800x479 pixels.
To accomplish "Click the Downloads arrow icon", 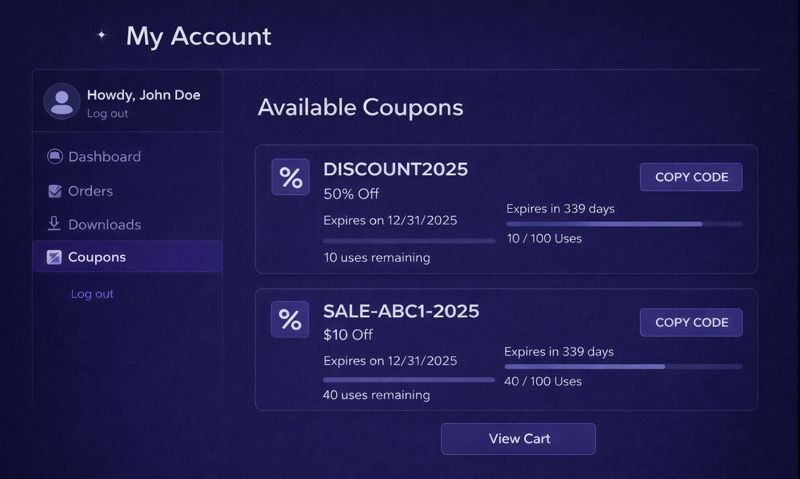I will [54, 224].
